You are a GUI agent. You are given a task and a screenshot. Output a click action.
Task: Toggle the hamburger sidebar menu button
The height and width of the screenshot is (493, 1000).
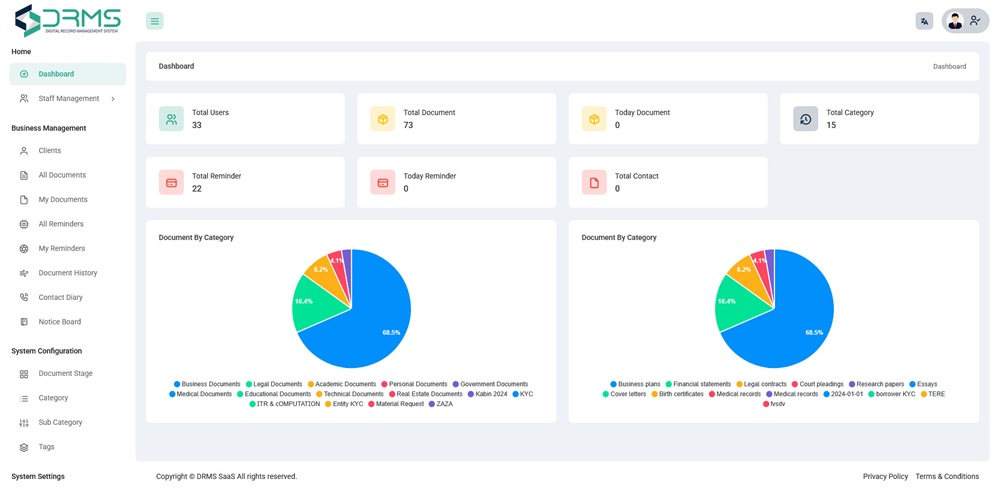[x=154, y=21]
